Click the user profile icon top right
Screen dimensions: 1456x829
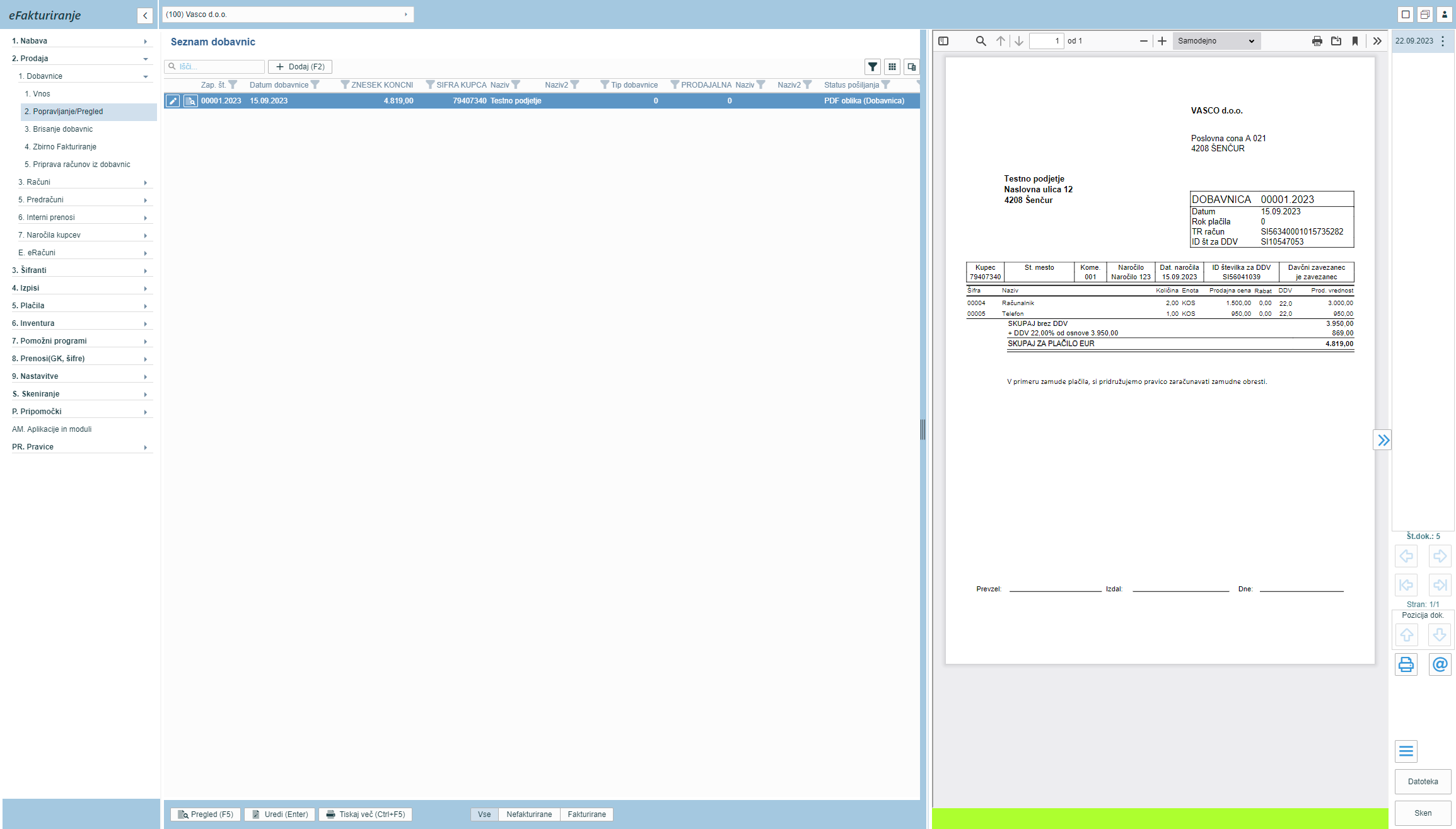pos(1445,14)
